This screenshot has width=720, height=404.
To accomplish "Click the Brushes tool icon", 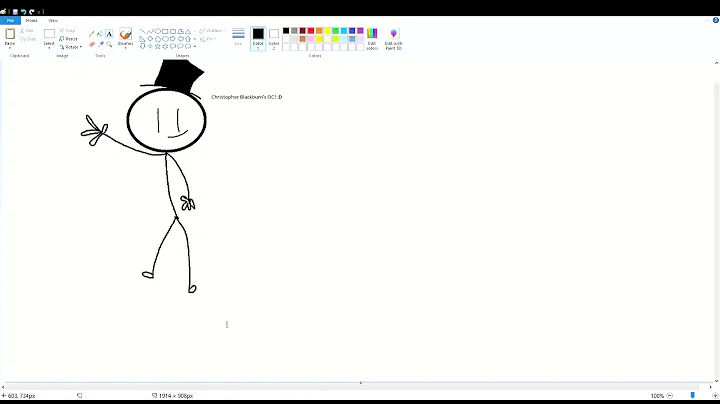I will coord(125,34).
